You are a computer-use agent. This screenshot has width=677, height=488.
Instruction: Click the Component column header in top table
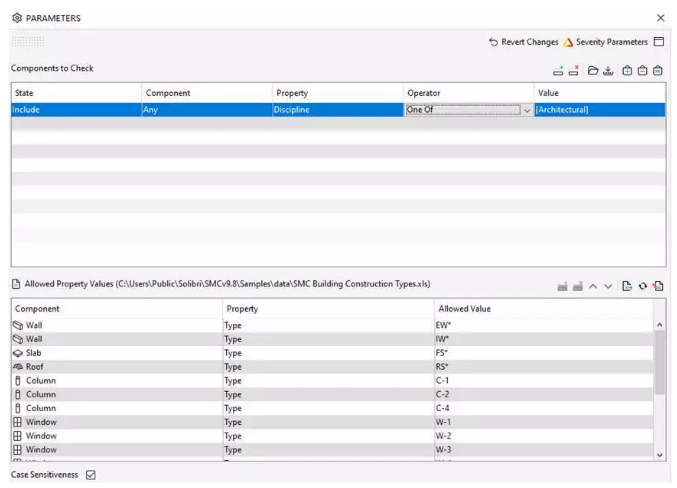(207, 93)
